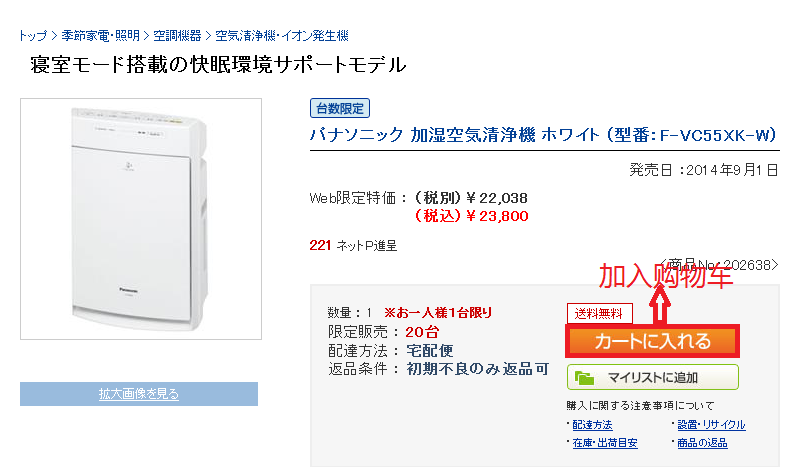Open enlarged image via 拡大画像を見る
789x467 pixels.
139,394
